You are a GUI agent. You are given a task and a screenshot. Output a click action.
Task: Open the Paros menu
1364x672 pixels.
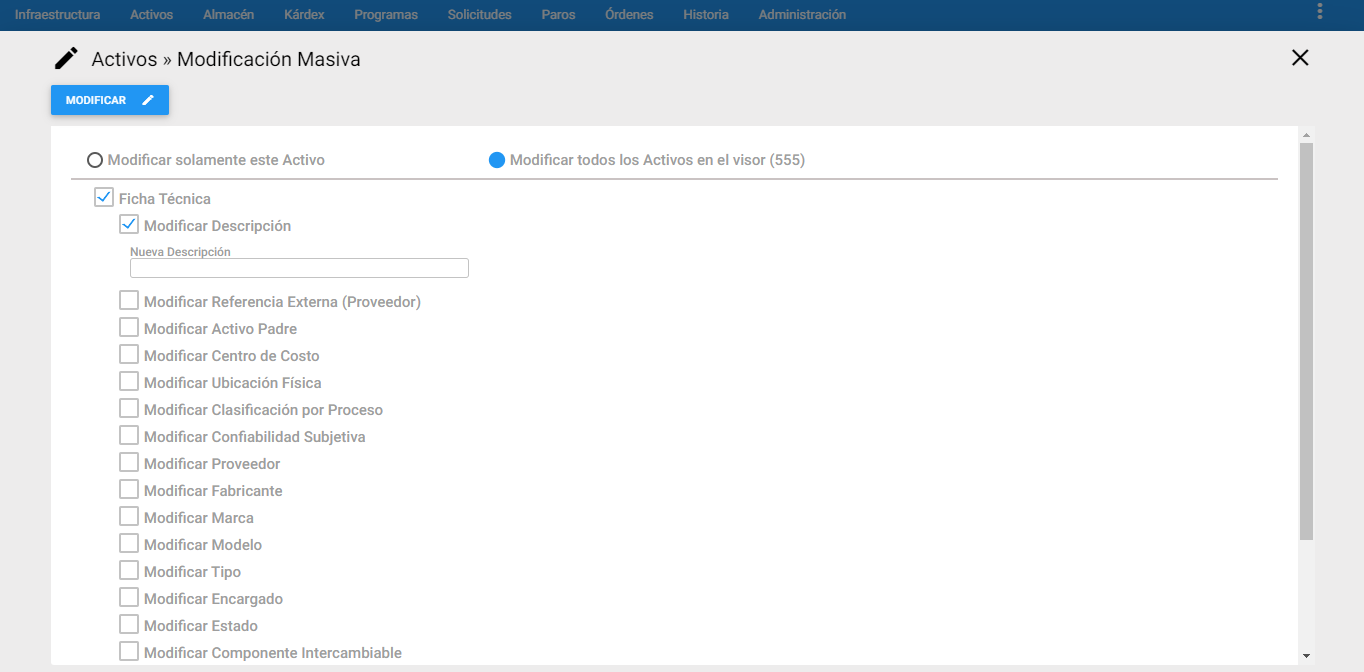point(558,15)
